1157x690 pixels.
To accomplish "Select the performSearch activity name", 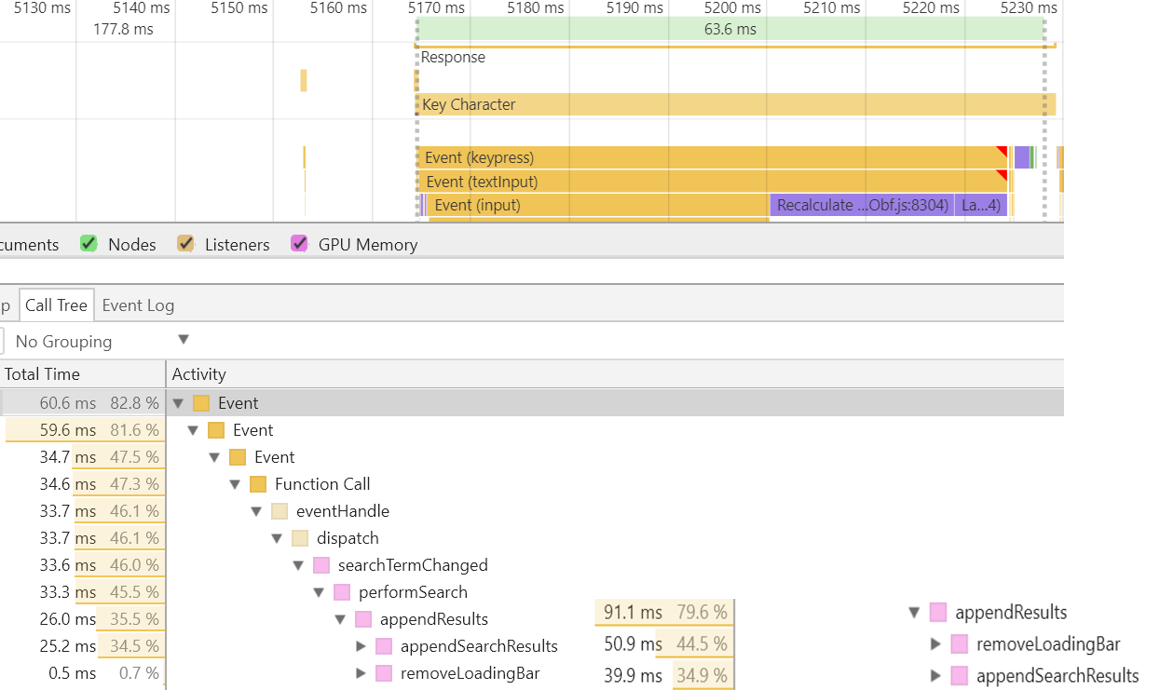I will [x=413, y=592].
